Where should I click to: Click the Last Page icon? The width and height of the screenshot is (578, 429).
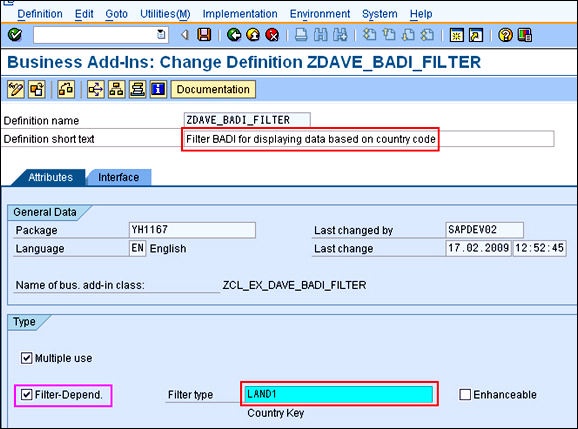click(x=428, y=35)
